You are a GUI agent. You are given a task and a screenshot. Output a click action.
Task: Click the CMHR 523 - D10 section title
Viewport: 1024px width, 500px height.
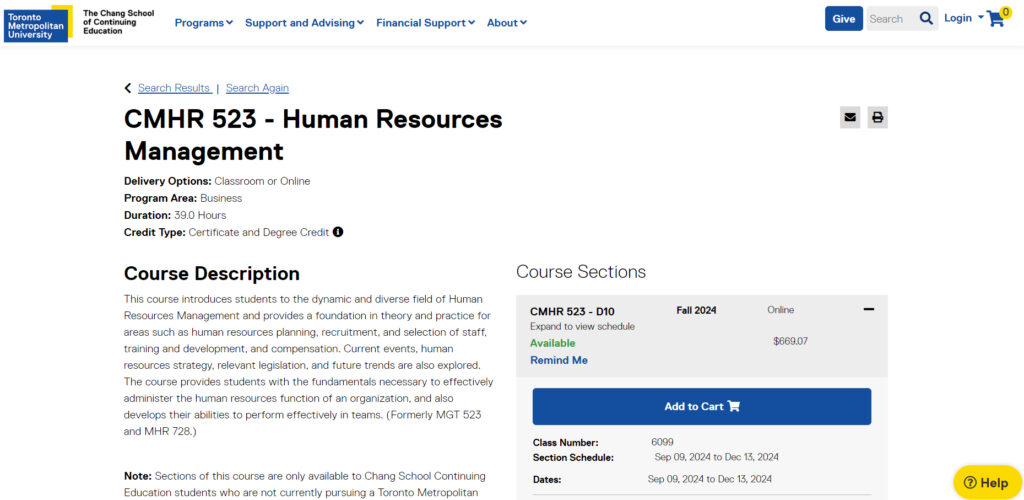pyautogui.click(x=572, y=311)
